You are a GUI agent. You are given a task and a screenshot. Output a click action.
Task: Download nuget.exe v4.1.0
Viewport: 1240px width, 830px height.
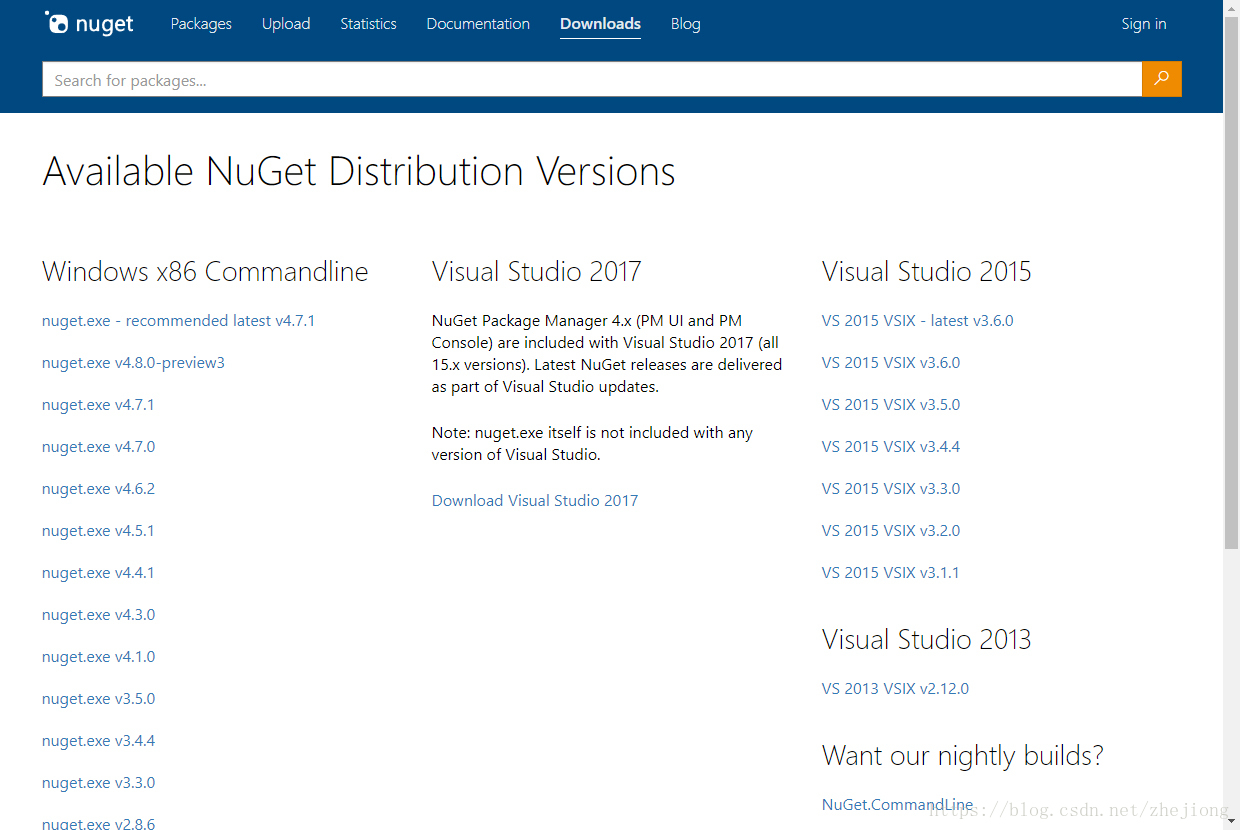click(x=99, y=657)
